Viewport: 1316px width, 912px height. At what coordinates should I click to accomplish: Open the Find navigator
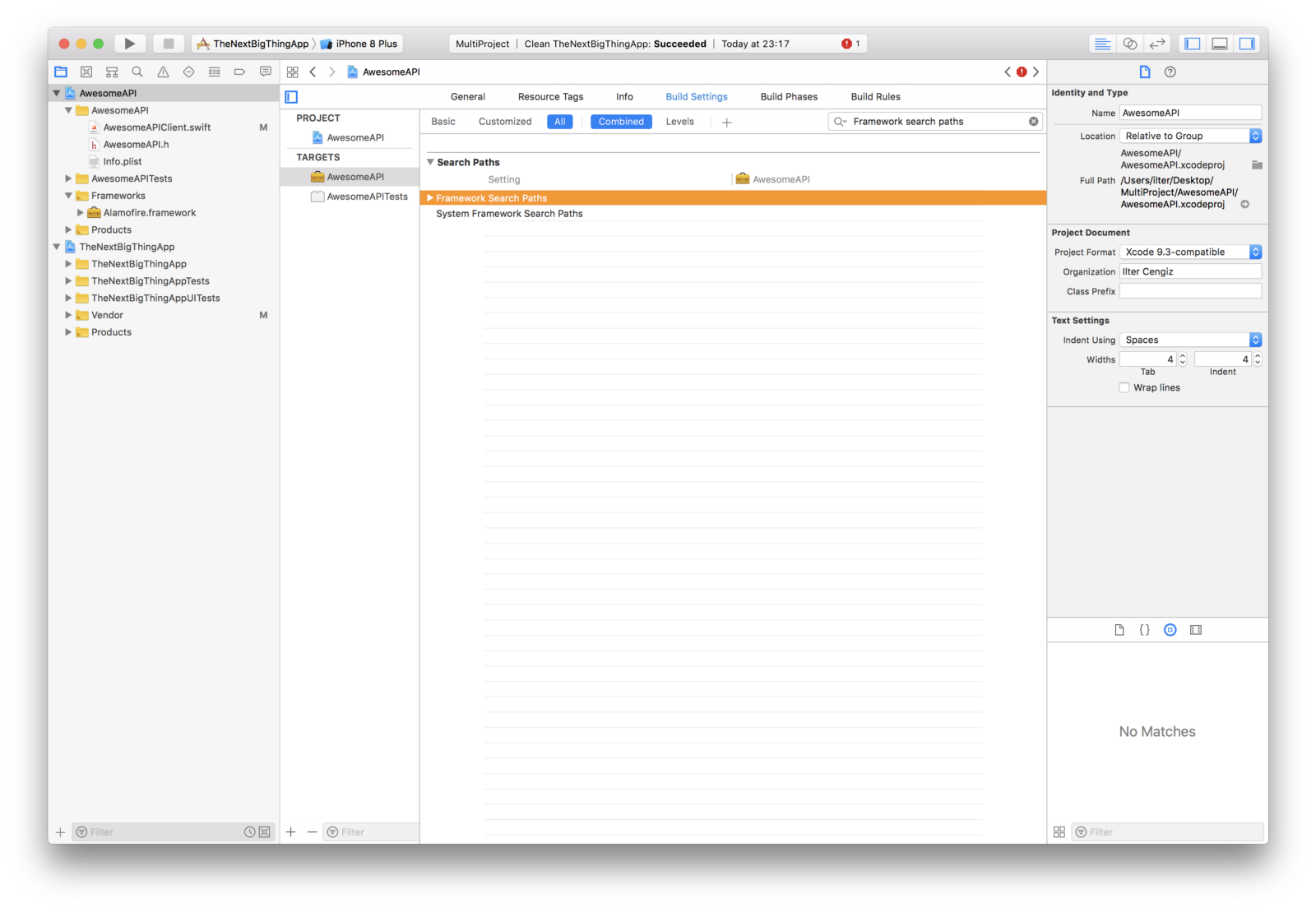pyautogui.click(x=137, y=72)
